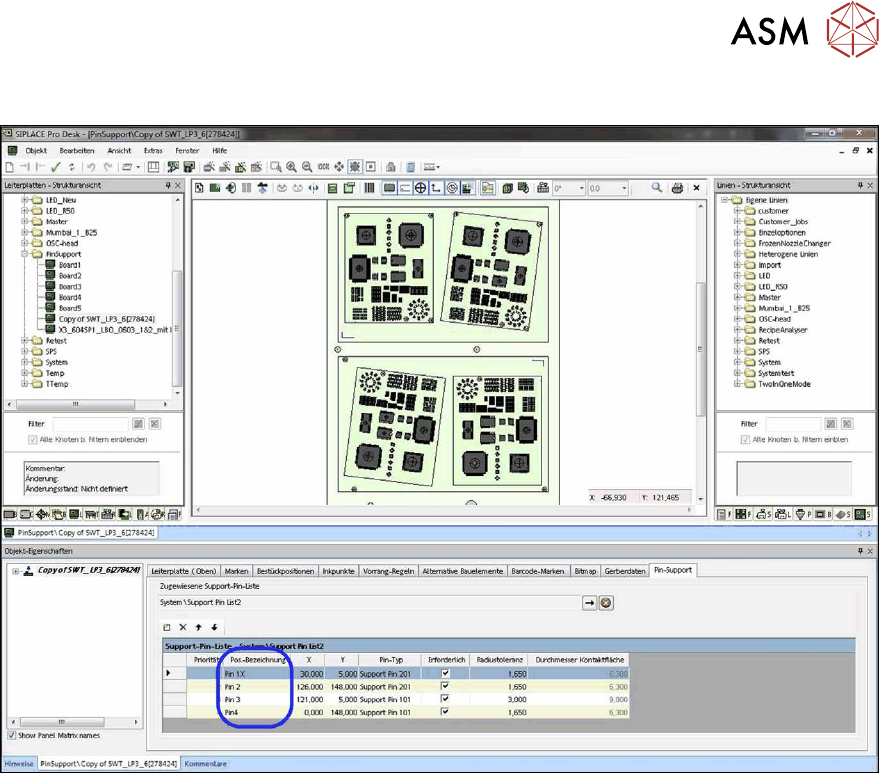Collapse the PinSupport folder
Screen dimensions: 879x773
click(25, 254)
